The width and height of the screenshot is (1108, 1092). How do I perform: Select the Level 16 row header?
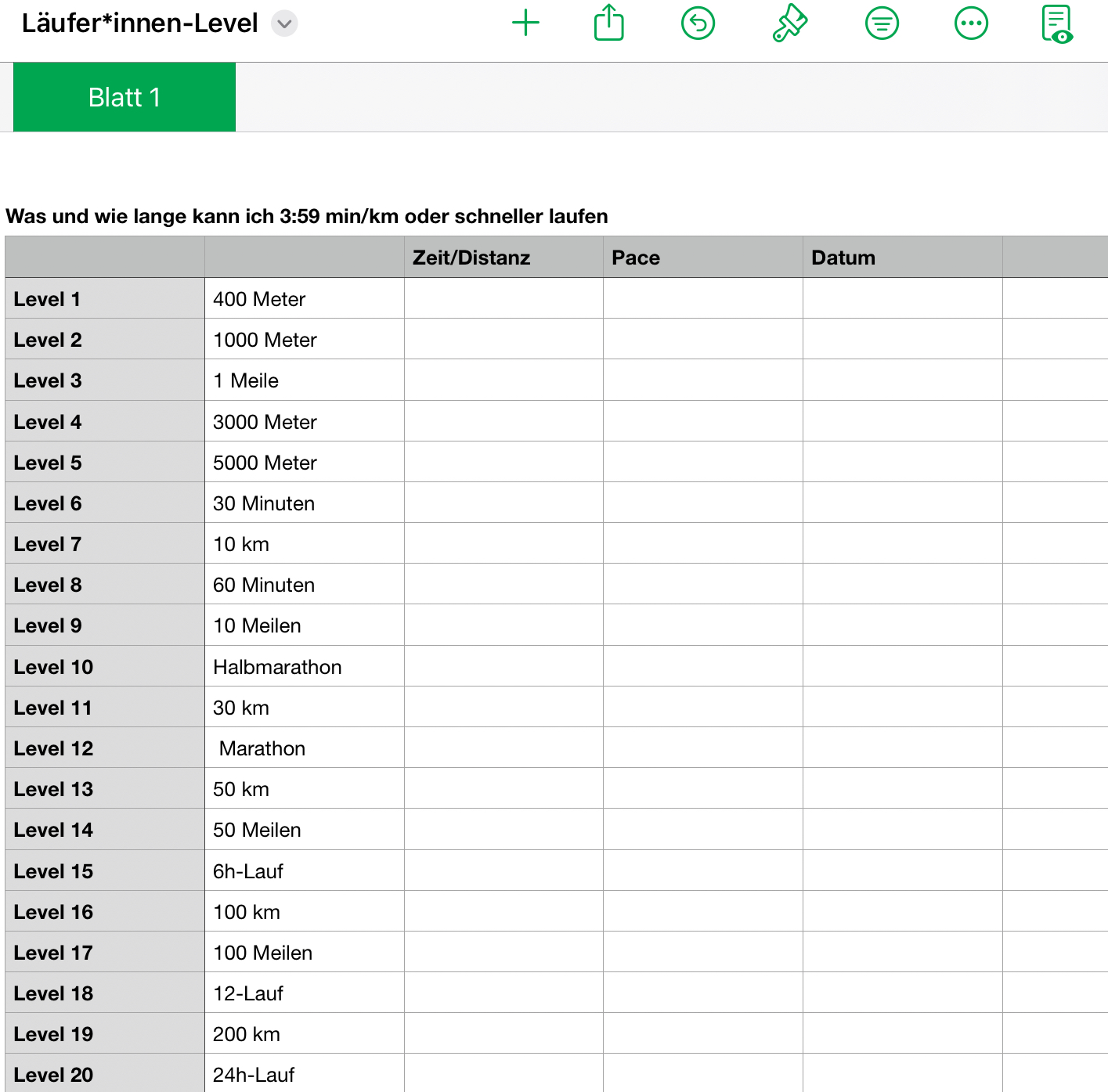(x=105, y=911)
